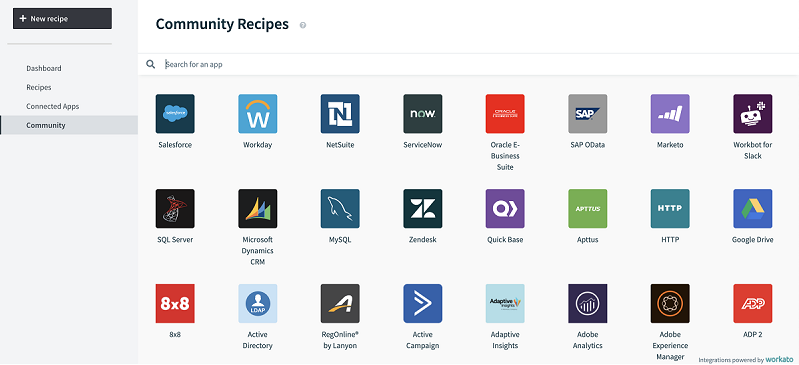Choose Adobe Experience Manager icon
Screen dimensions: 799x365
pyautogui.click(x=670, y=303)
